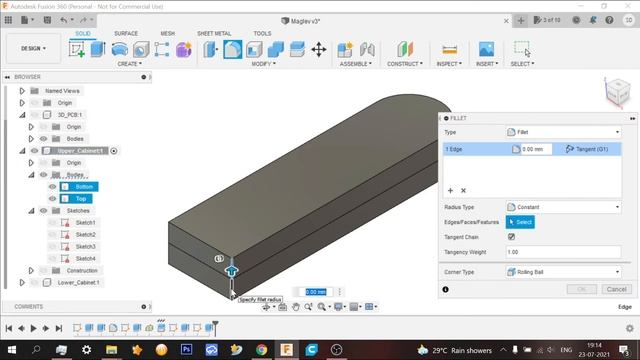
Task: Activate Upper_Cabinet:1 component radio button
Action: pos(114,151)
